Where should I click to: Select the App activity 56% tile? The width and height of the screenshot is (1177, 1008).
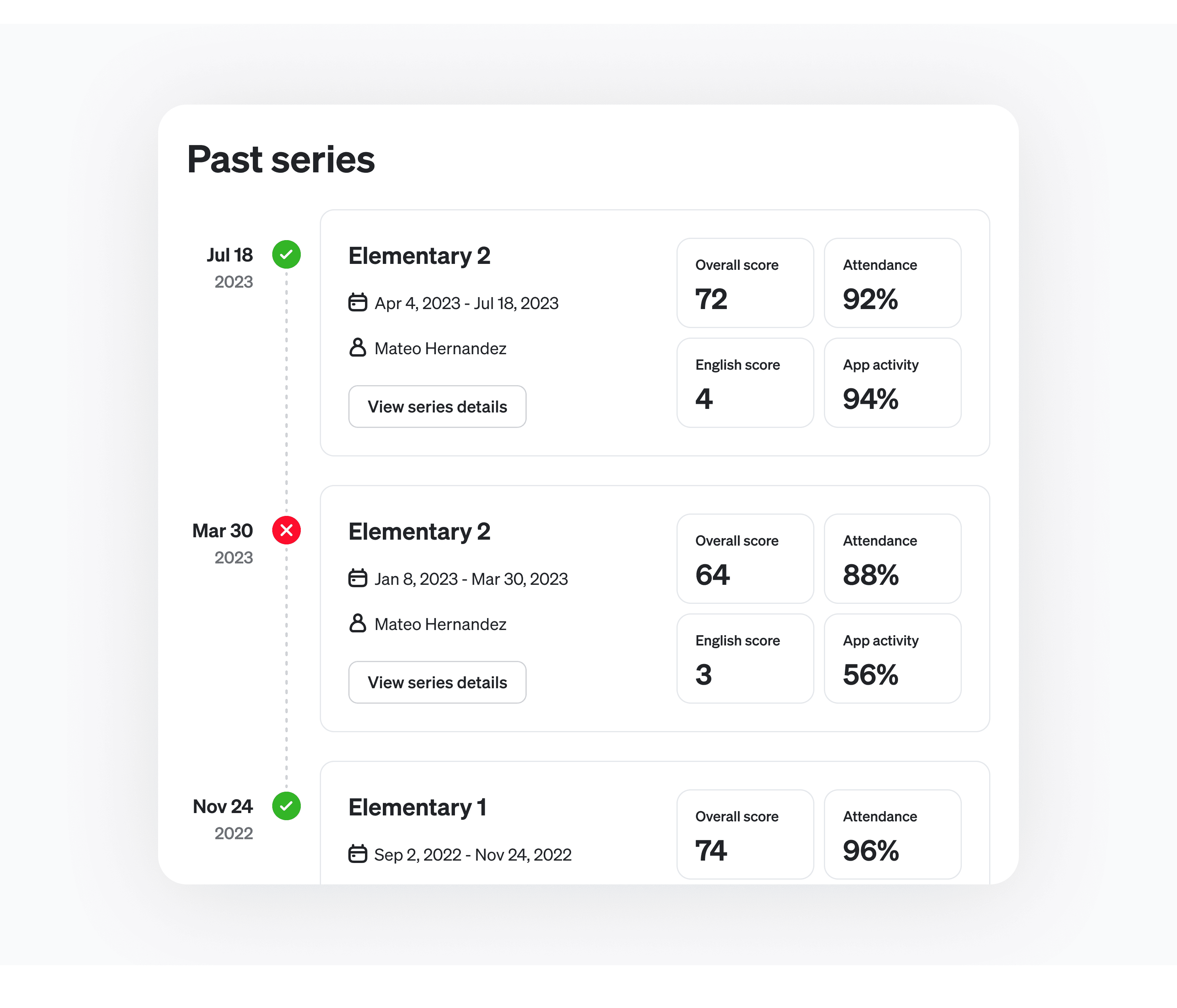[x=892, y=659]
